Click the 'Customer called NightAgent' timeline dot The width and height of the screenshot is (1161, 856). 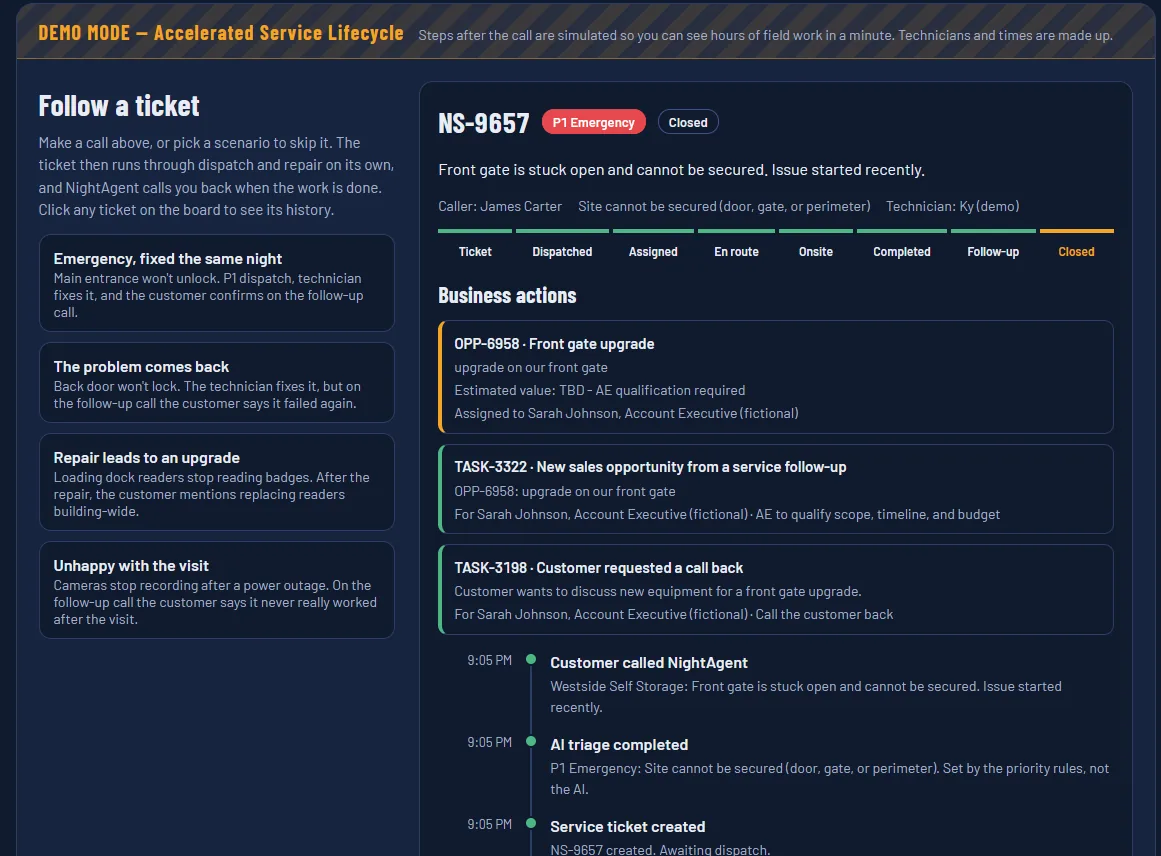(x=531, y=659)
